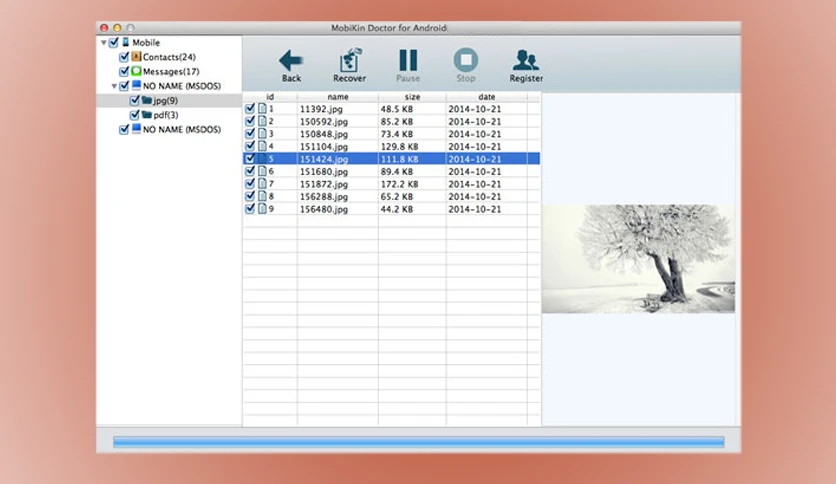
Task: Click the Back arrow icon
Action: coord(291,60)
